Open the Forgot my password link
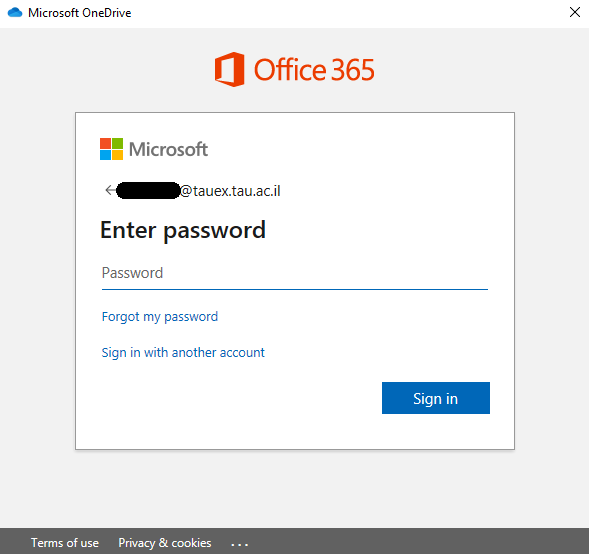The height and width of the screenshot is (554, 589). (x=160, y=317)
